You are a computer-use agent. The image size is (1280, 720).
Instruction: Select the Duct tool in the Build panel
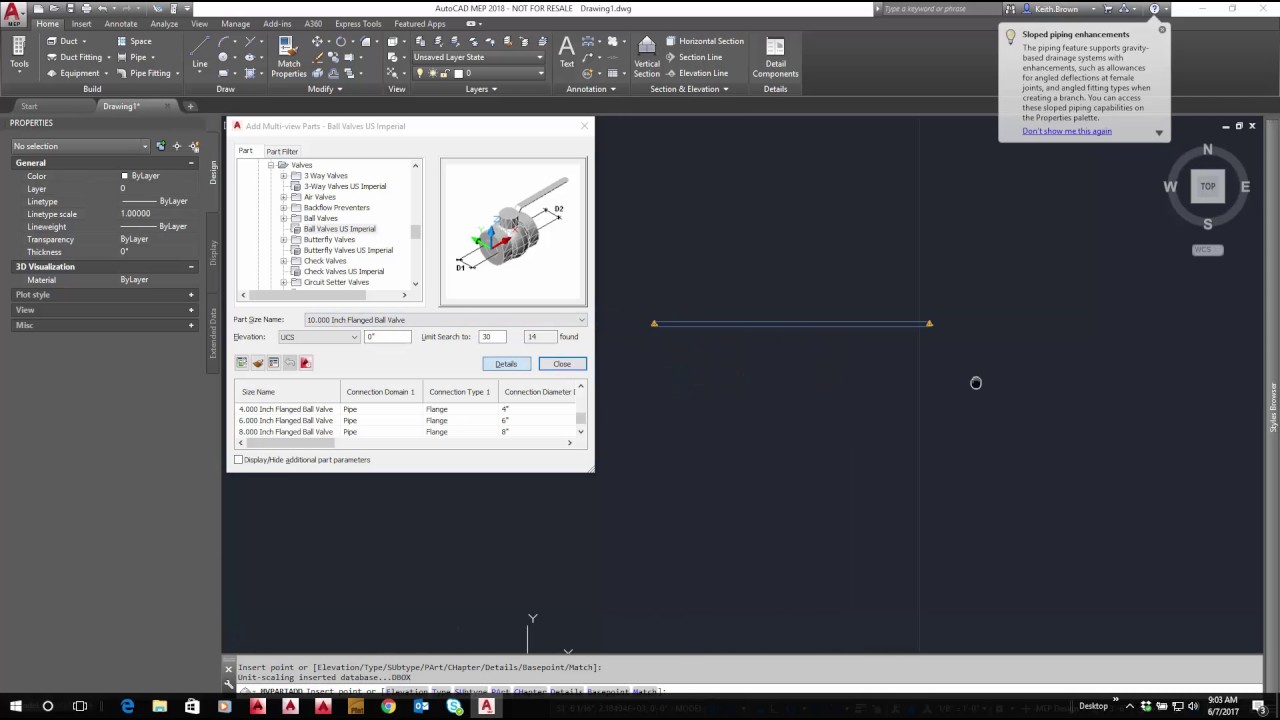tap(62, 41)
